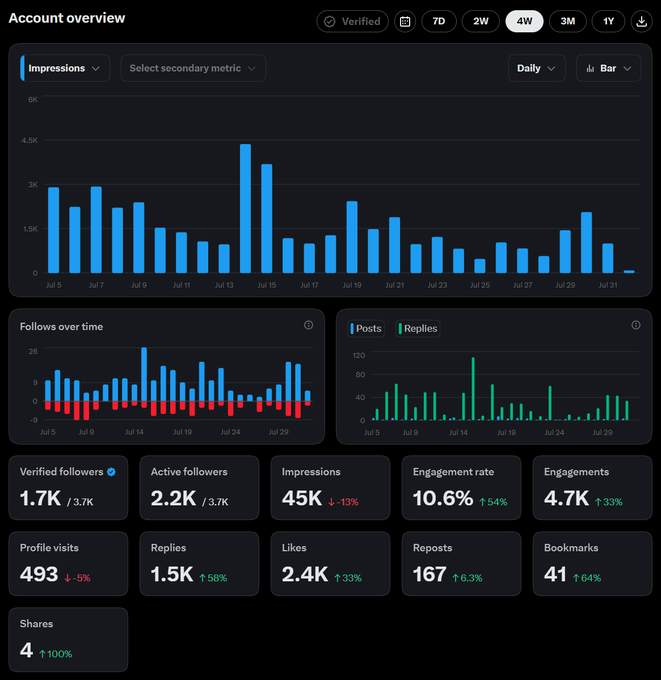661x680 pixels.
Task: Click the tallest blue follows bar
Action: tap(144, 374)
